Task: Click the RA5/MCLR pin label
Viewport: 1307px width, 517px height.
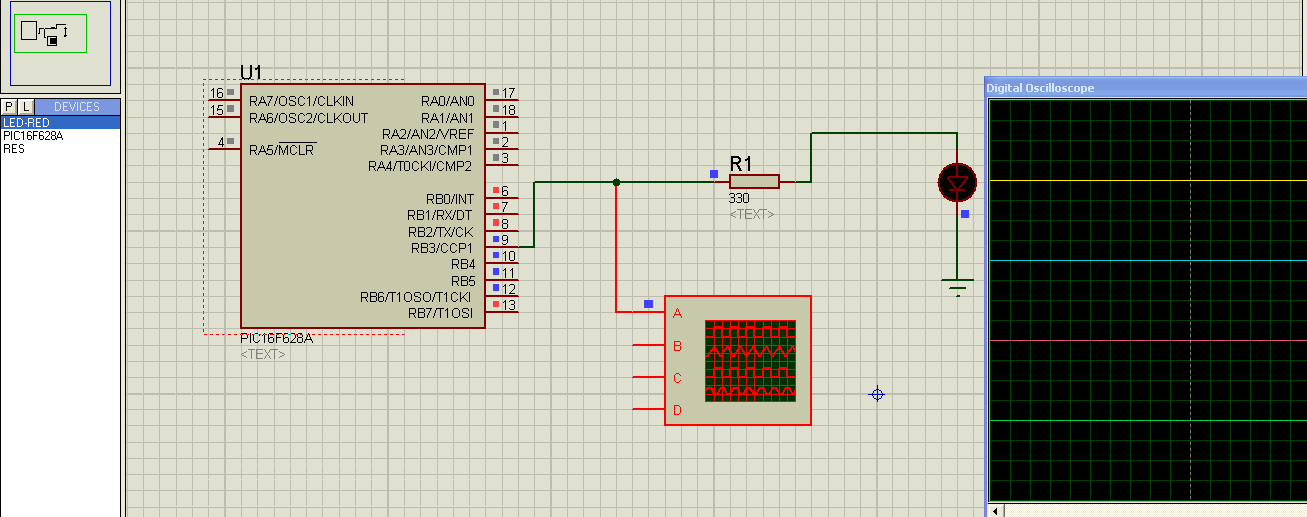Action: click(282, 150)
